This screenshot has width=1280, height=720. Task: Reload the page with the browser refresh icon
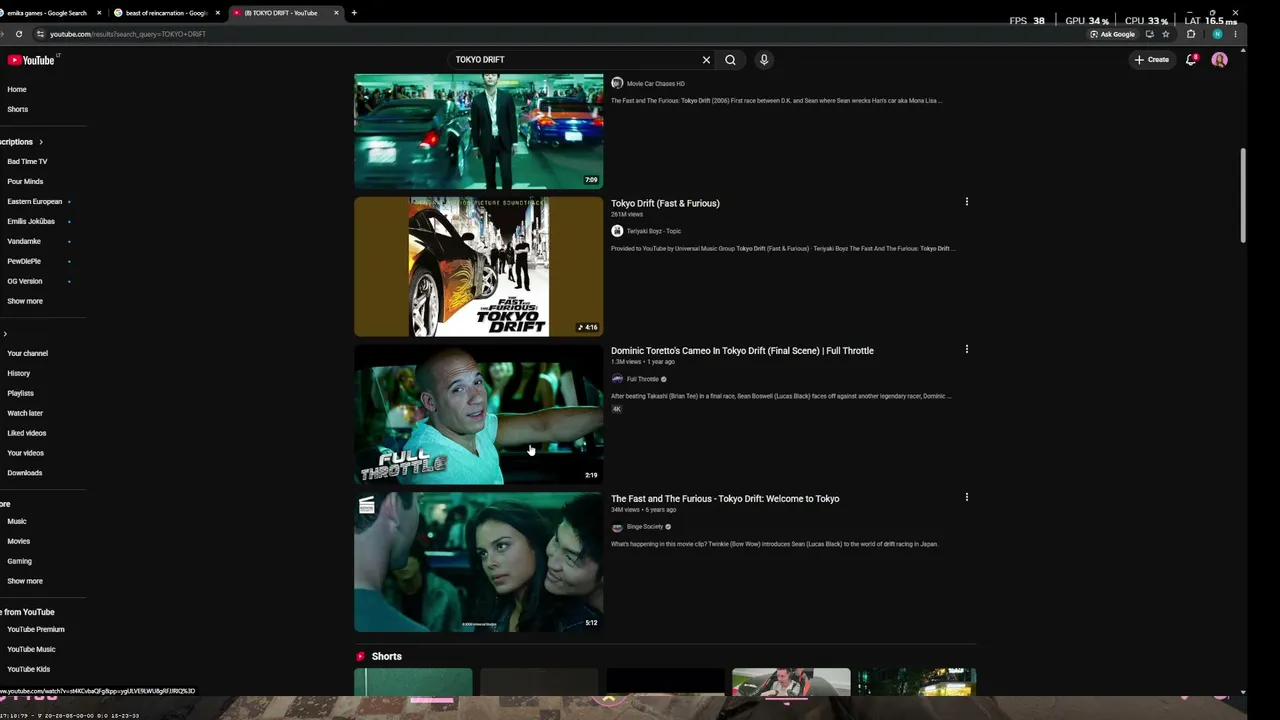click(18, 34)
